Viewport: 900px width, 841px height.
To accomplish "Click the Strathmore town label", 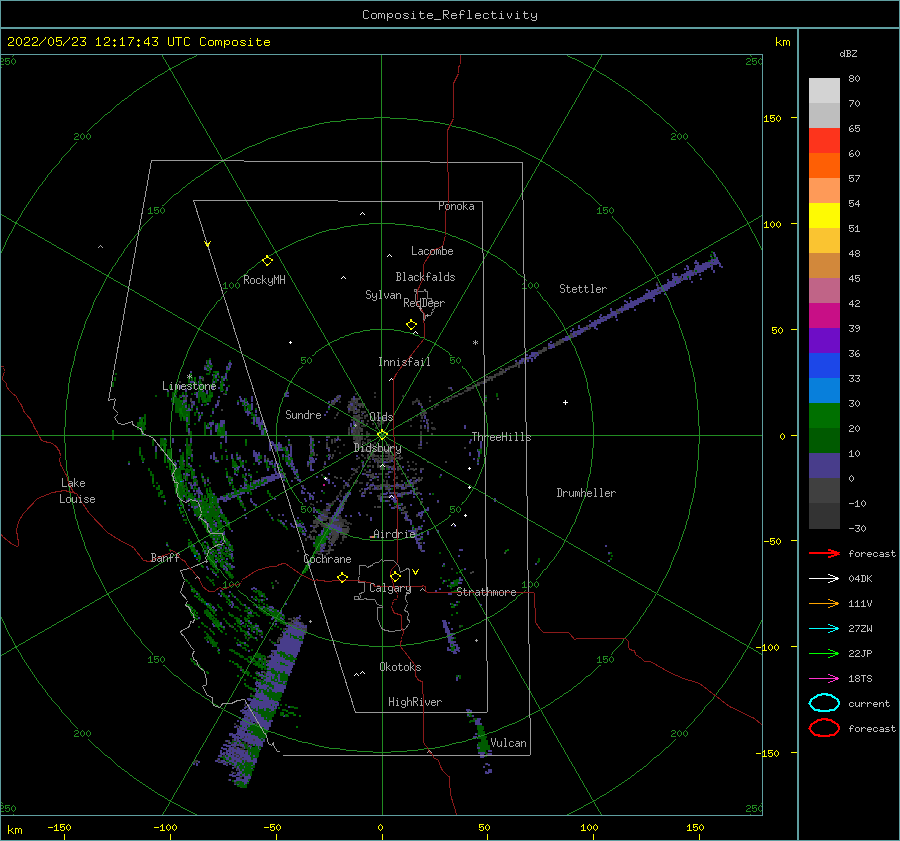I will point(486,592).
